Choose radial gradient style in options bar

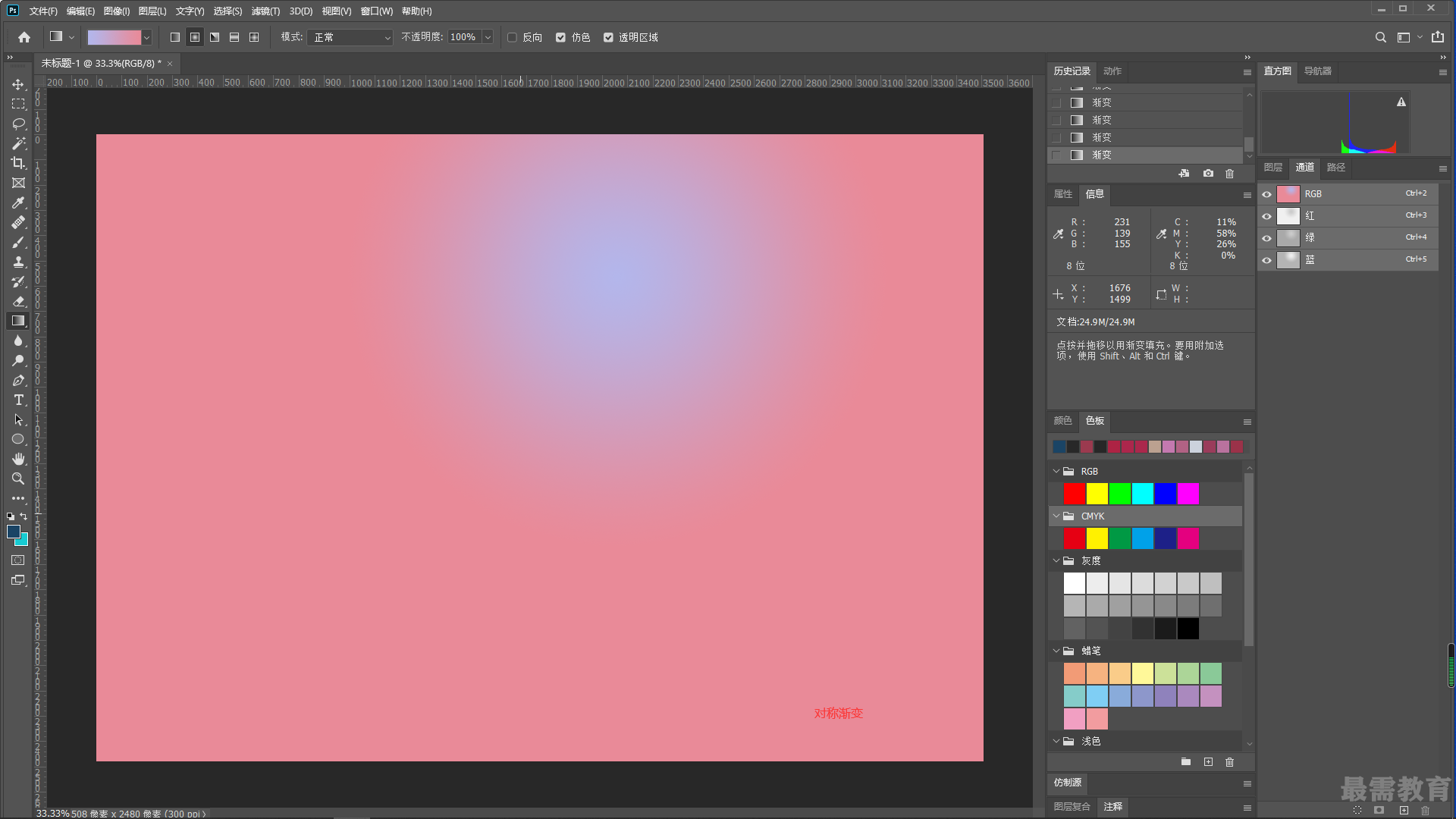(195, 37)
